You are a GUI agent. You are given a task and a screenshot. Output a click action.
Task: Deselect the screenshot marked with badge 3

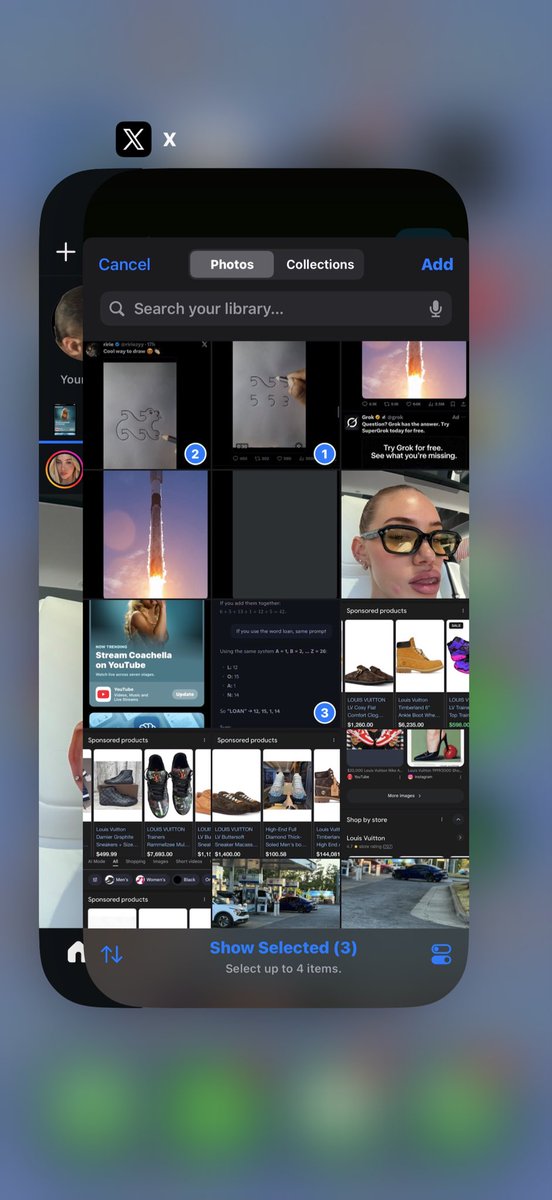pyautogui.click(x=274, y=663)
